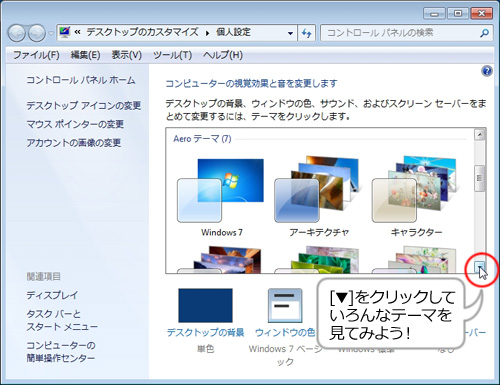Click the refresh button next to address bar
The height and width of the screenshot is (385, 500).
307,33
